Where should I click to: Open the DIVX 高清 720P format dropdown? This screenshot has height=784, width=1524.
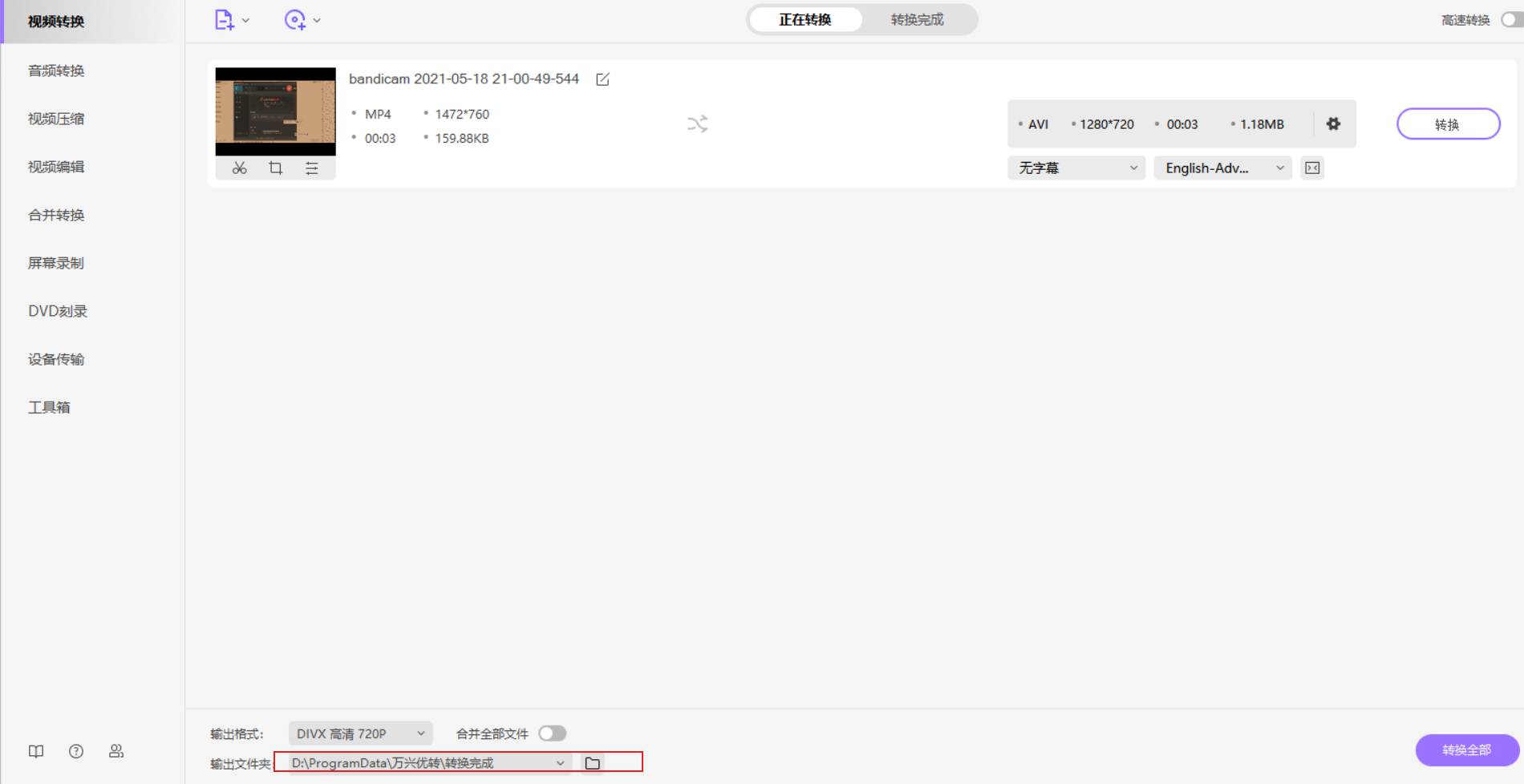click(360, 733)
